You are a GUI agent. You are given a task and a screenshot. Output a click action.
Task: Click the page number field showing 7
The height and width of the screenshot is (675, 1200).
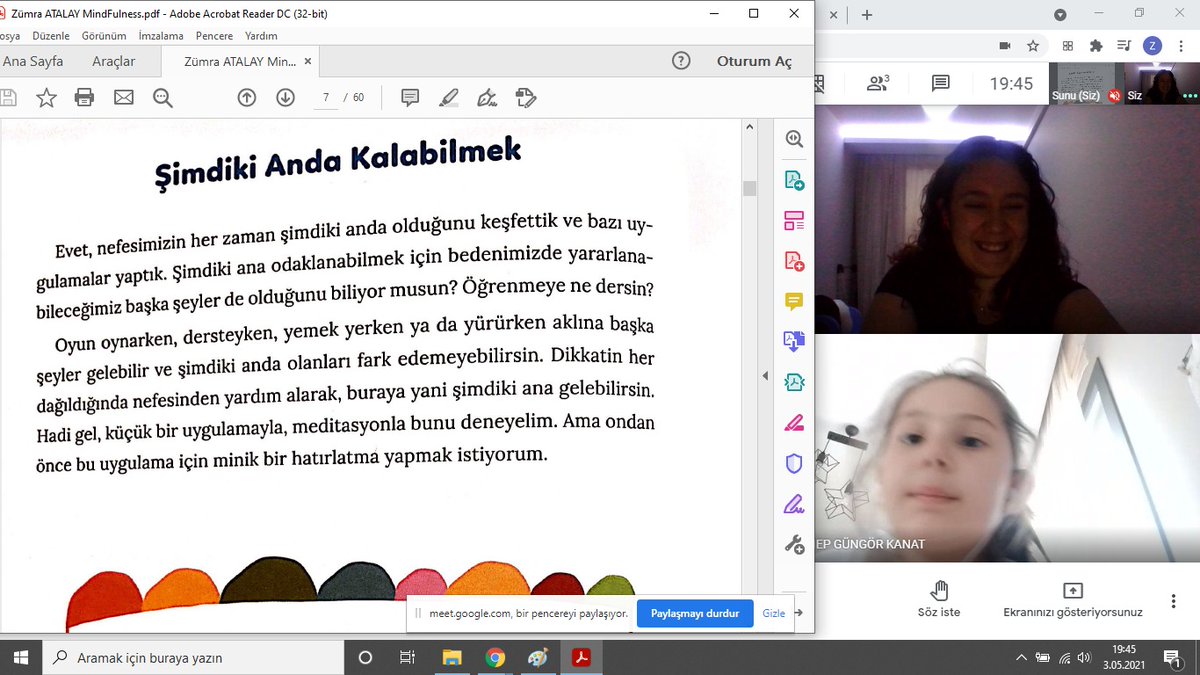pyautogui.click(x=326, y=97)
